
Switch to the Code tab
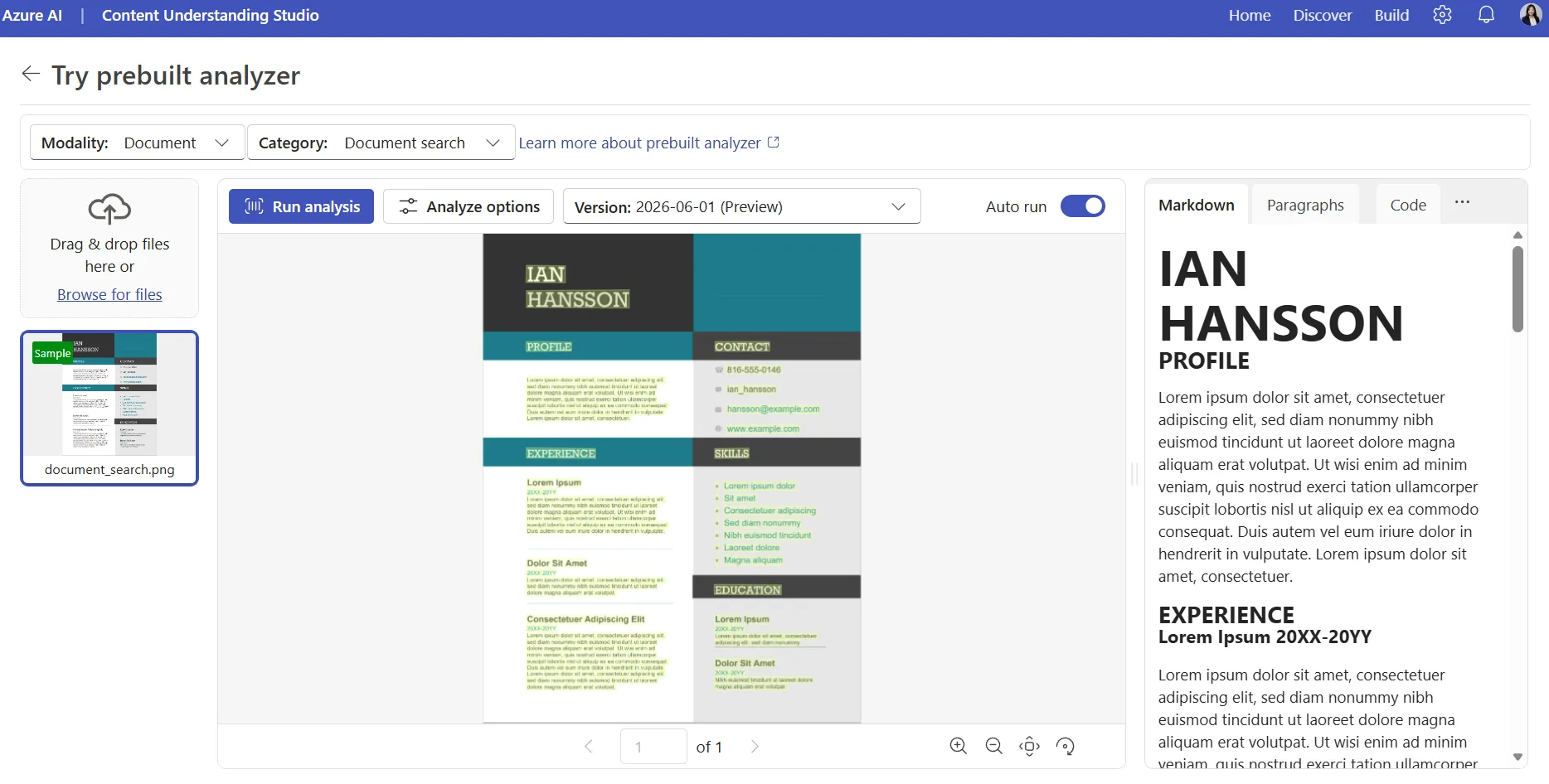pyautogui.click(x=1408, y=205)
